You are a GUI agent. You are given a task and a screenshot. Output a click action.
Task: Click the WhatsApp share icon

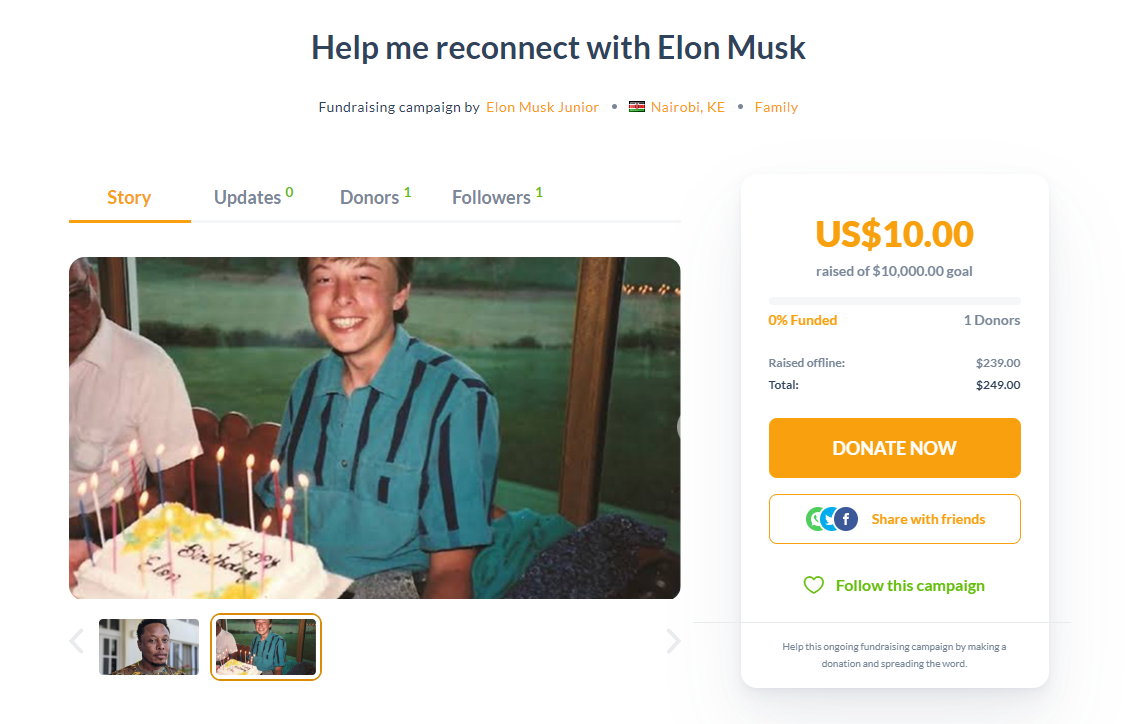(814, 519)
